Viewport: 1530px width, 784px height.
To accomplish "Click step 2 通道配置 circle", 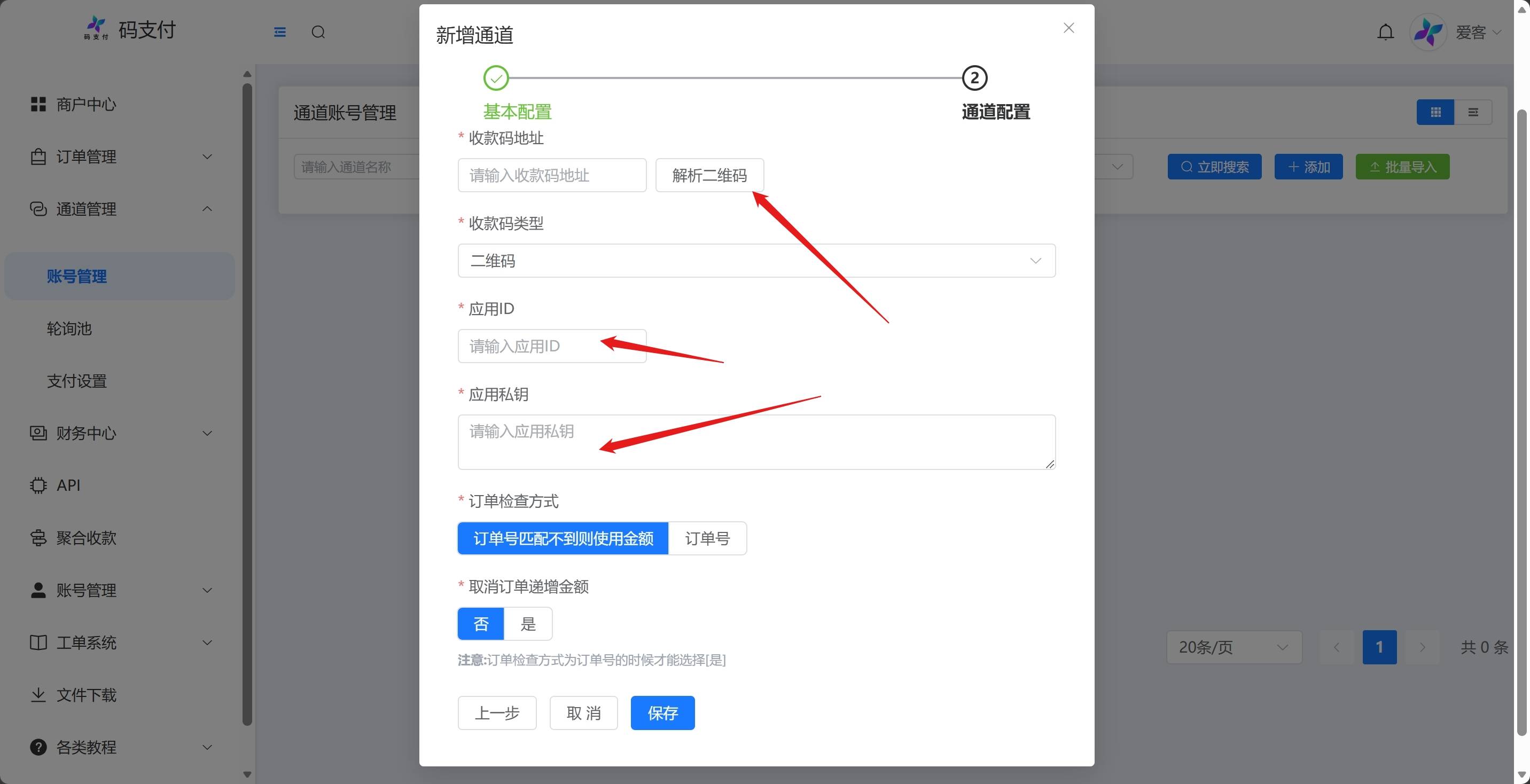I will [x=974, y=78].
